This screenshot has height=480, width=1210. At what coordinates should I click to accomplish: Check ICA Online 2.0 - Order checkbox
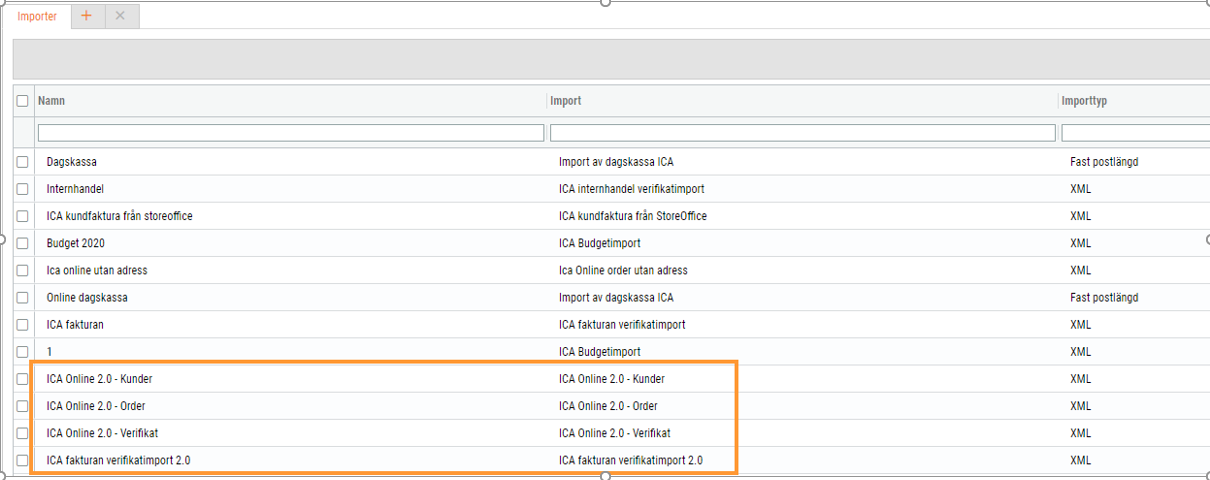click(23, 406)
